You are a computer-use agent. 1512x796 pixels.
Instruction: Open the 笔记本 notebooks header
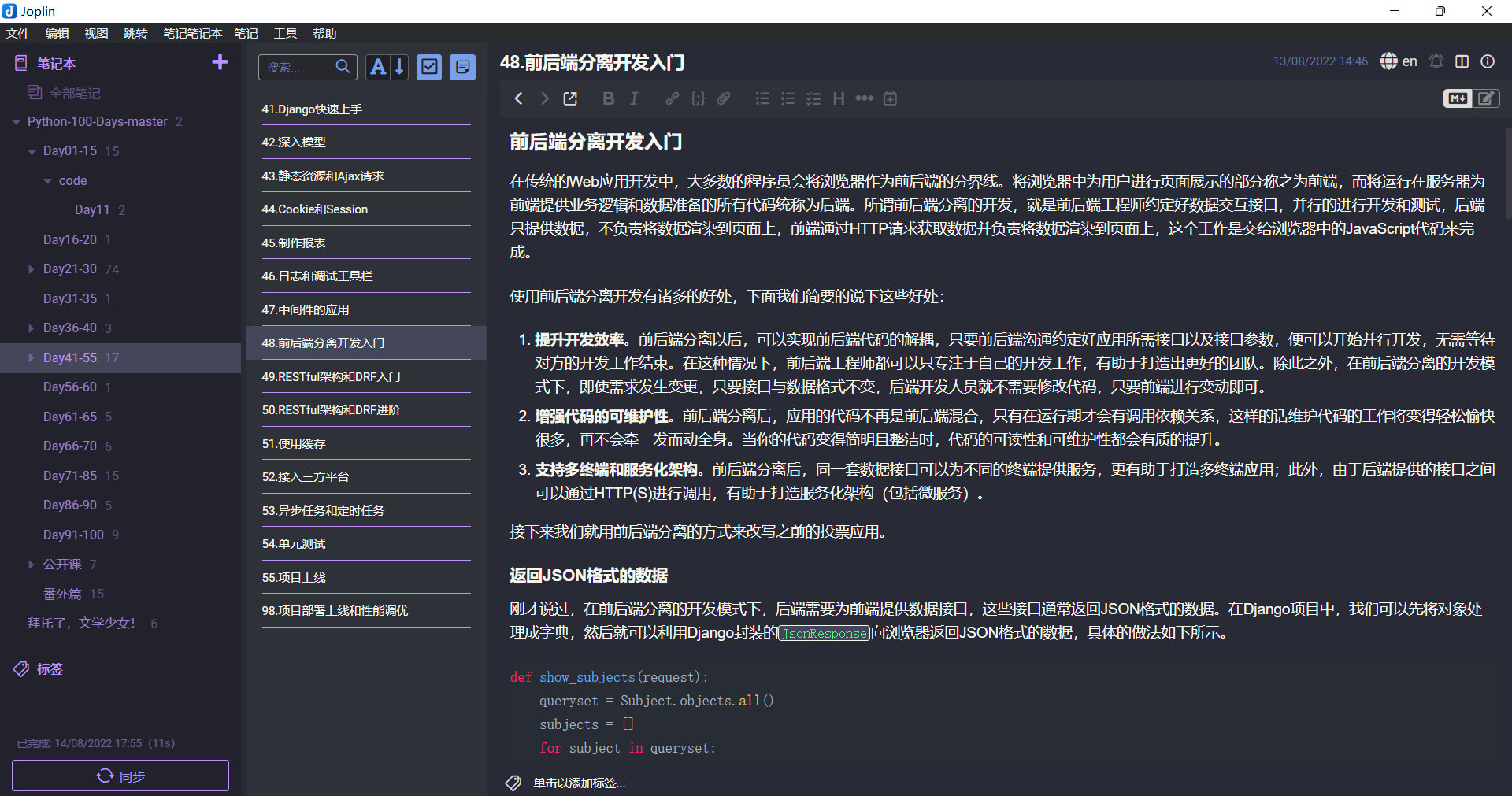56,63
